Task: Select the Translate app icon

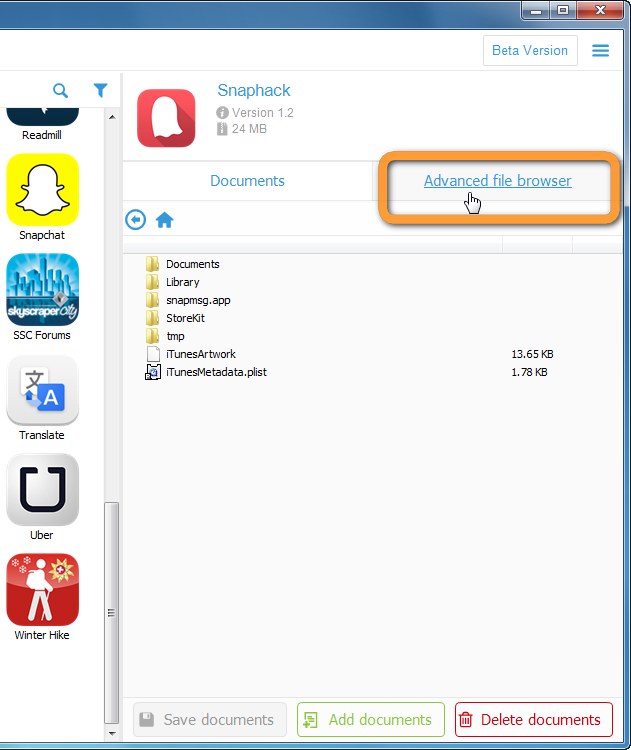Action: pos(43,390)
